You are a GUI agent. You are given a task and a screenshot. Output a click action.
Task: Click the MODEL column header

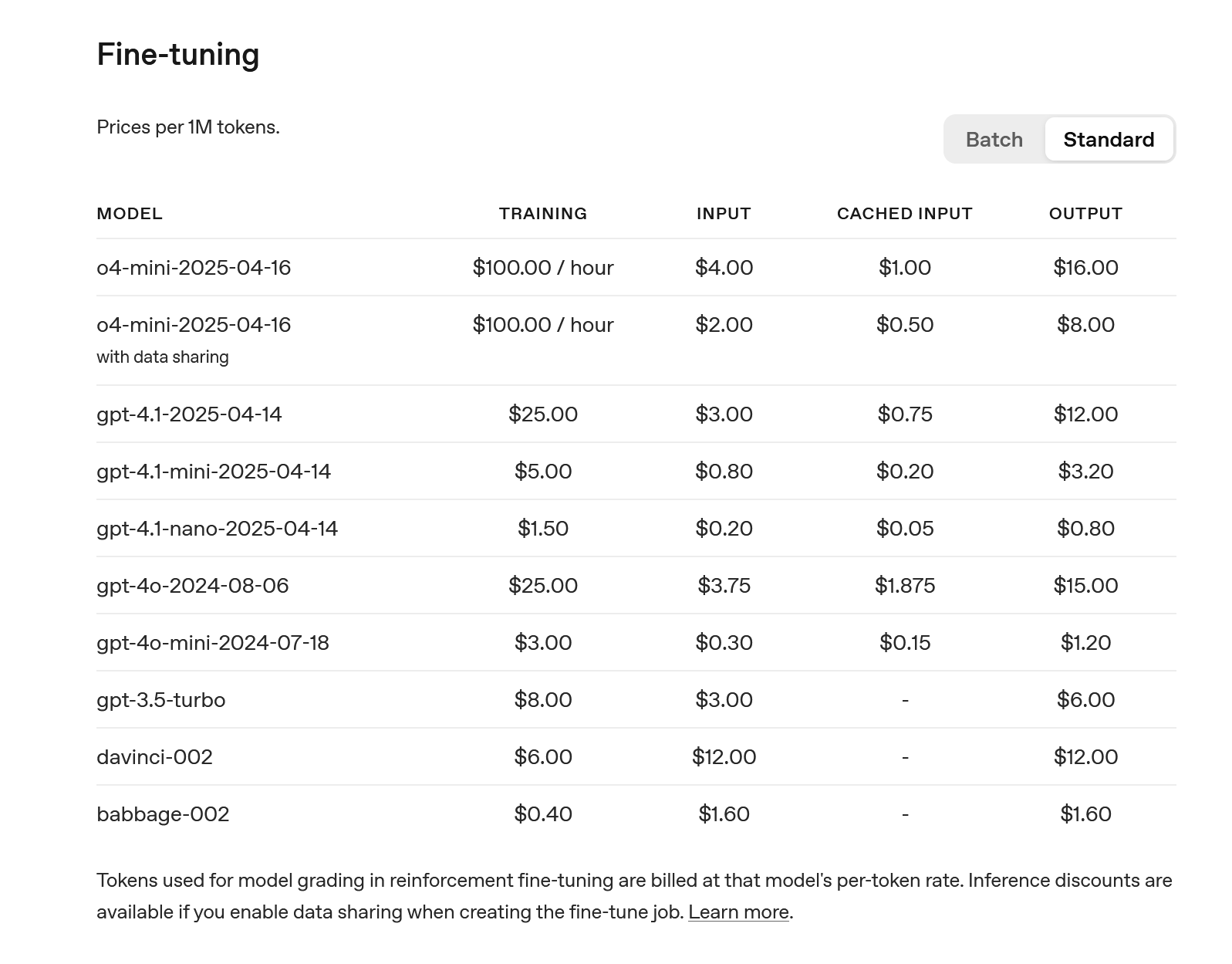130,214
